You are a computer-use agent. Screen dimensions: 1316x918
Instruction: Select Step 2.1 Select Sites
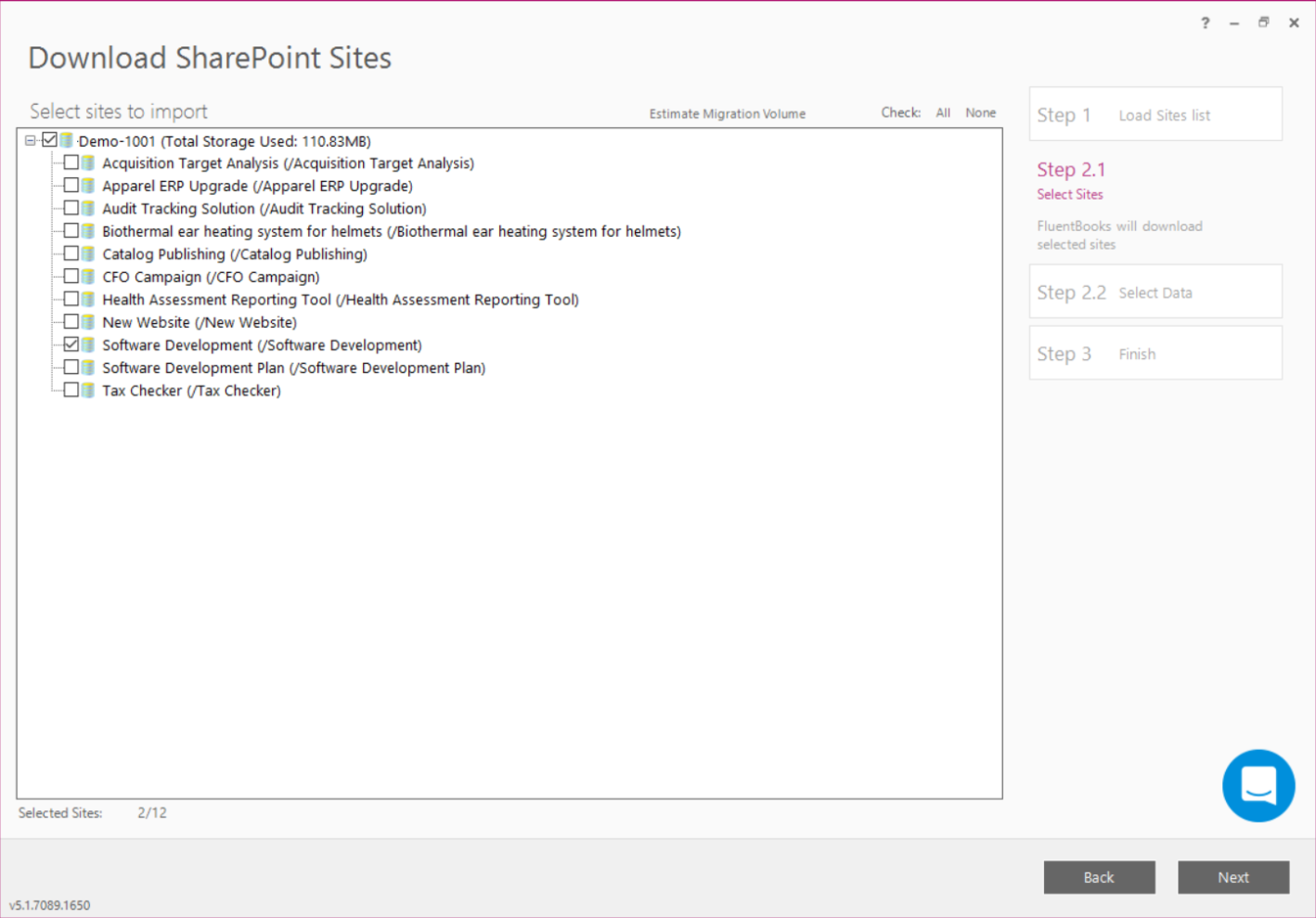[1071, 180]
